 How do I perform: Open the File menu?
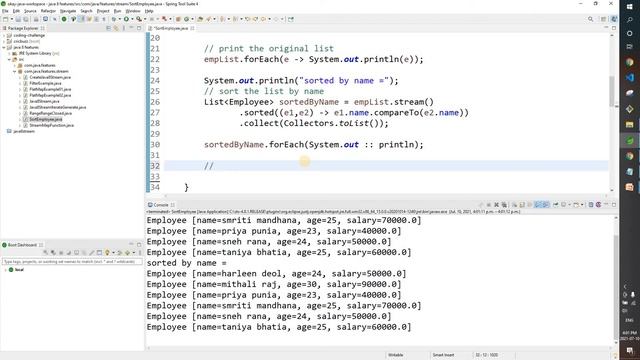click(5, 11)
